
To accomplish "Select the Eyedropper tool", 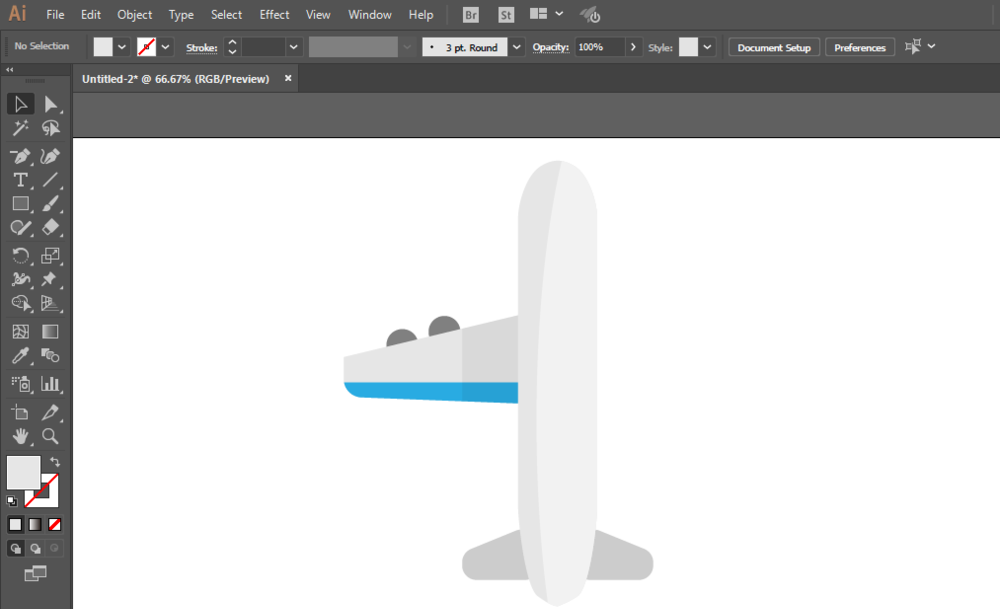I will pos(20,356).
